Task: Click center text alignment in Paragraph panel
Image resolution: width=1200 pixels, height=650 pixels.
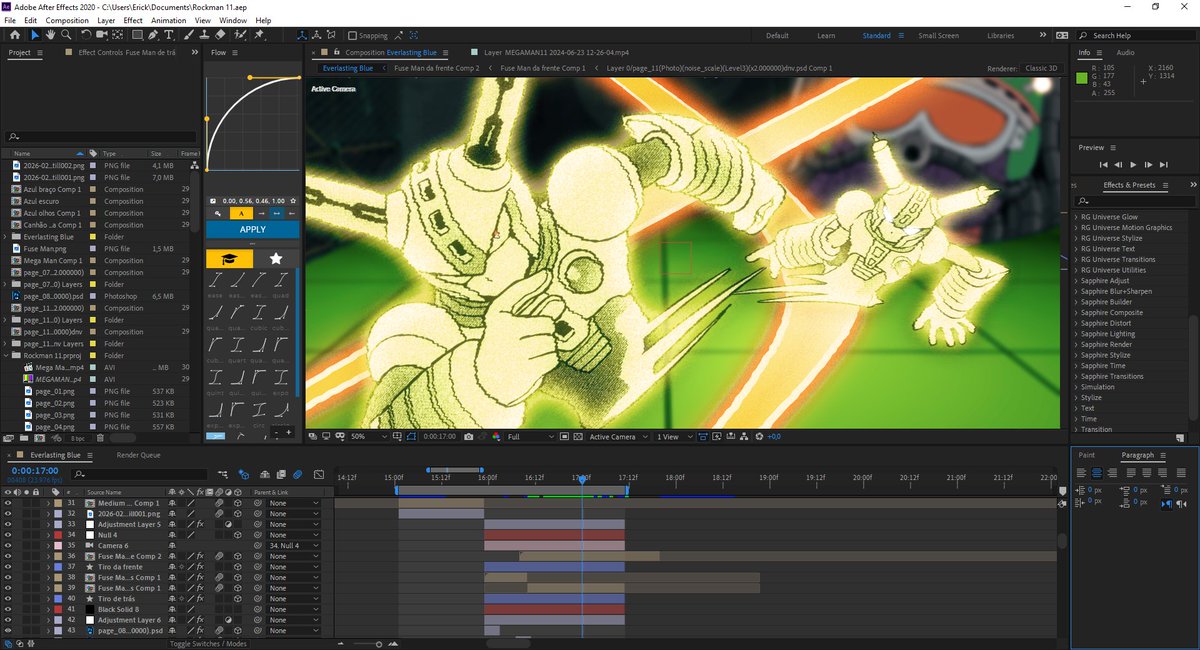Action: [1096, 473]
